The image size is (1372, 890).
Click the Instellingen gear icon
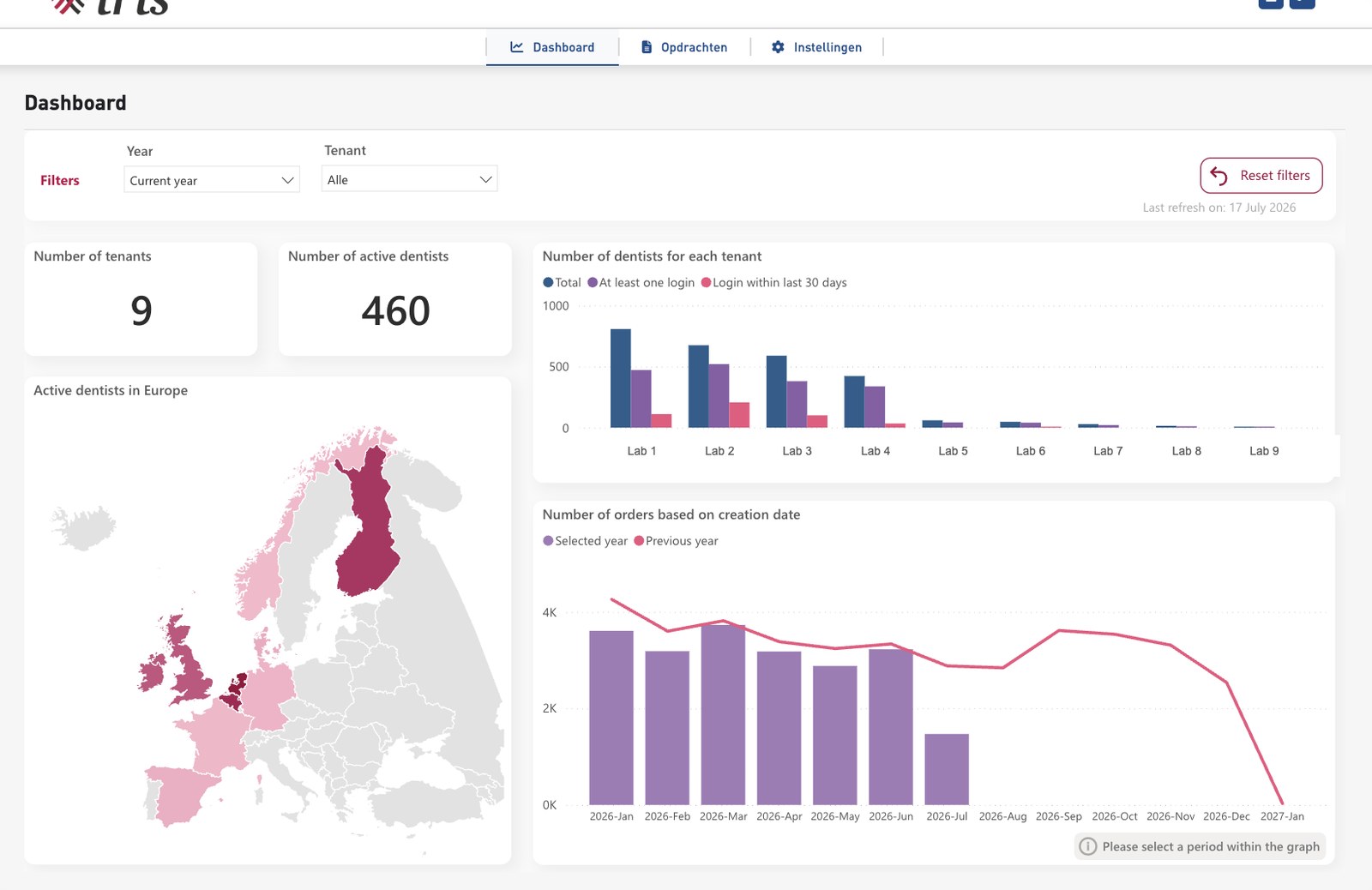778,47
